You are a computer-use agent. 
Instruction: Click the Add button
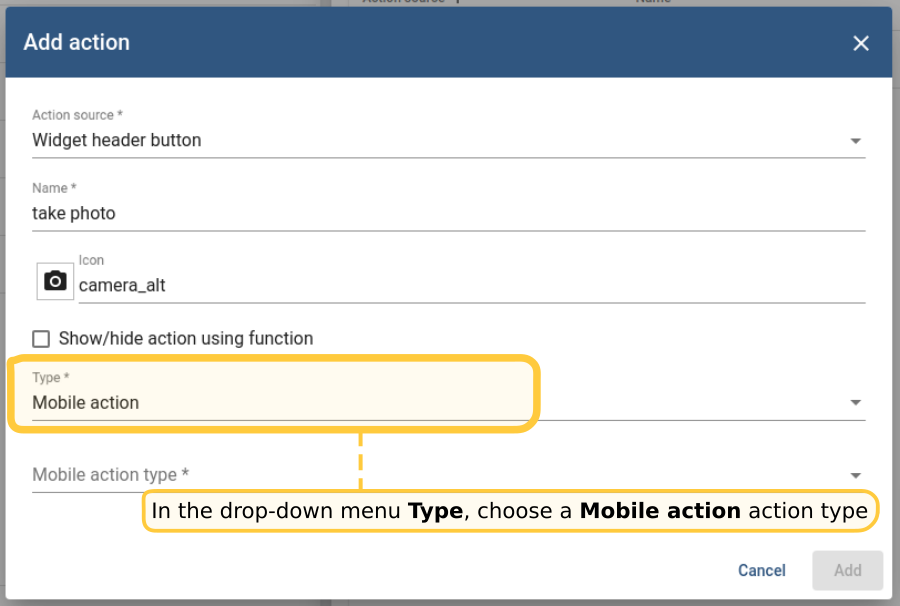tap(847, 570)
